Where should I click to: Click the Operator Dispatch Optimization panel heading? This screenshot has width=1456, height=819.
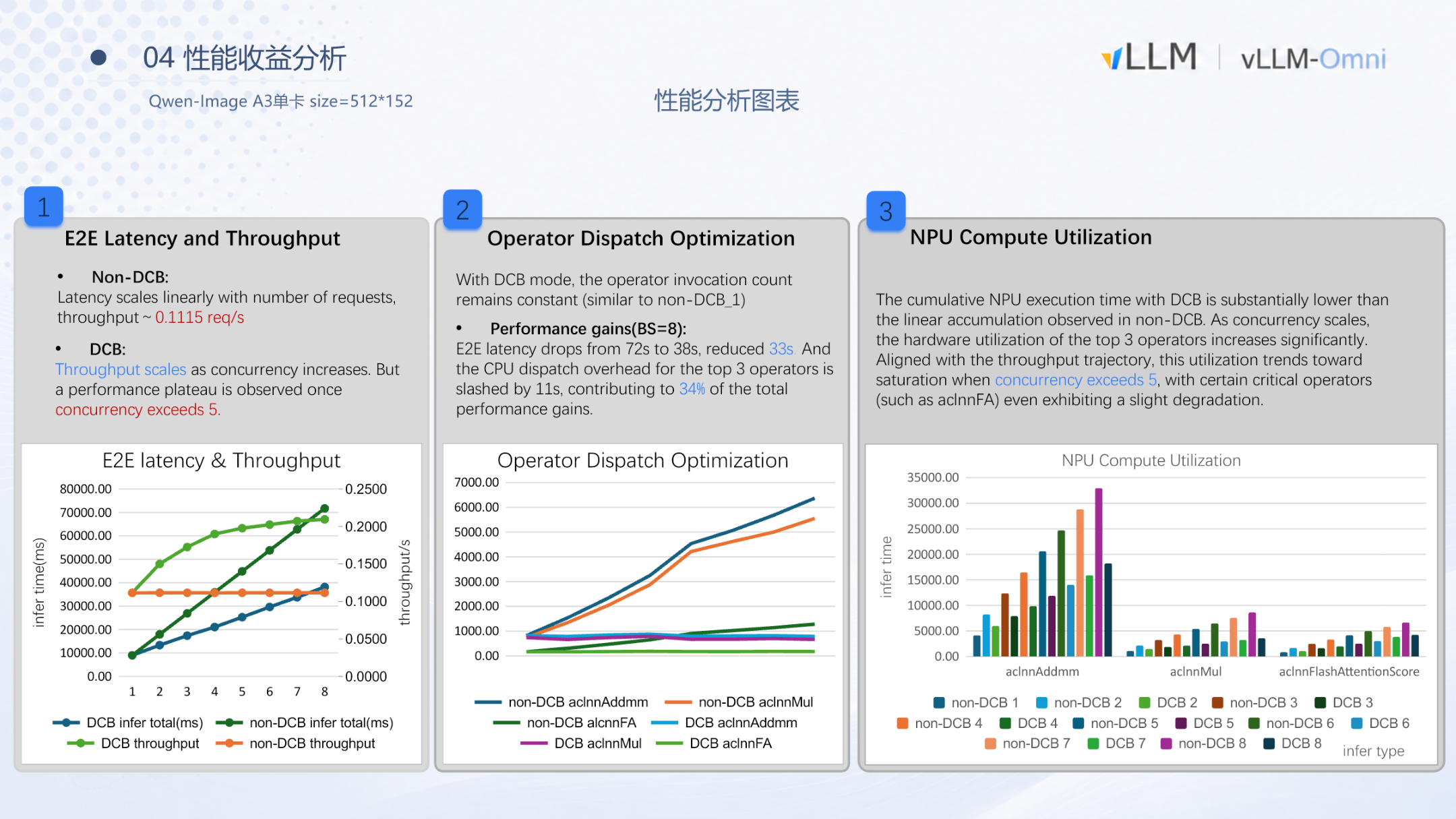point(641,239)
